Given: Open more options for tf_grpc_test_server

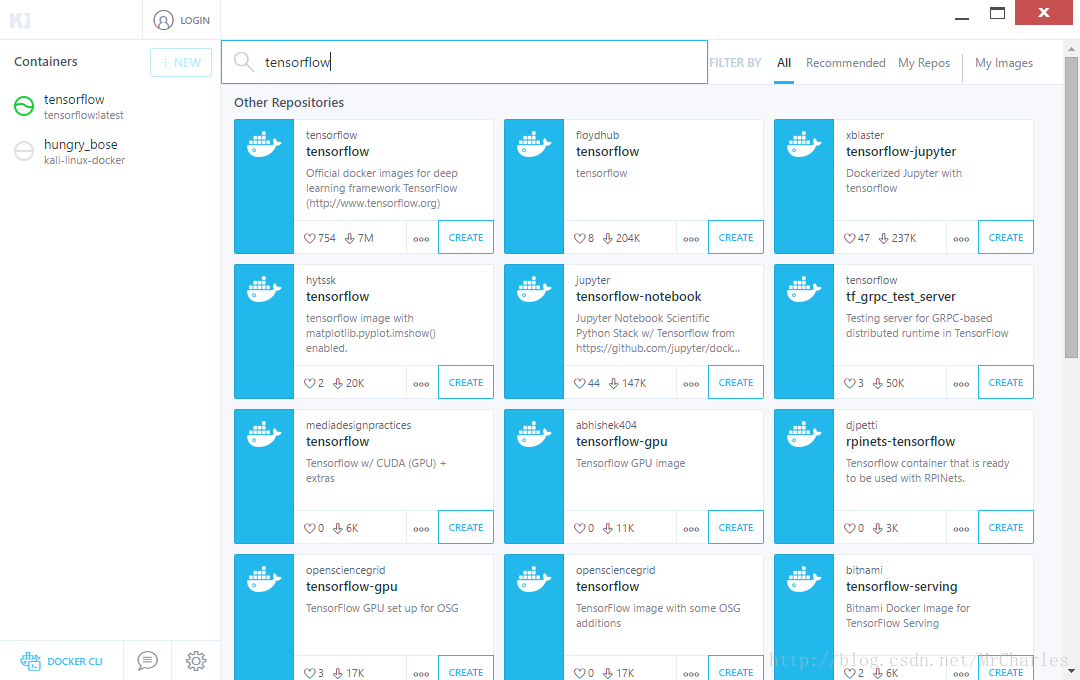Looking at the screenshot, I should 962,383.
